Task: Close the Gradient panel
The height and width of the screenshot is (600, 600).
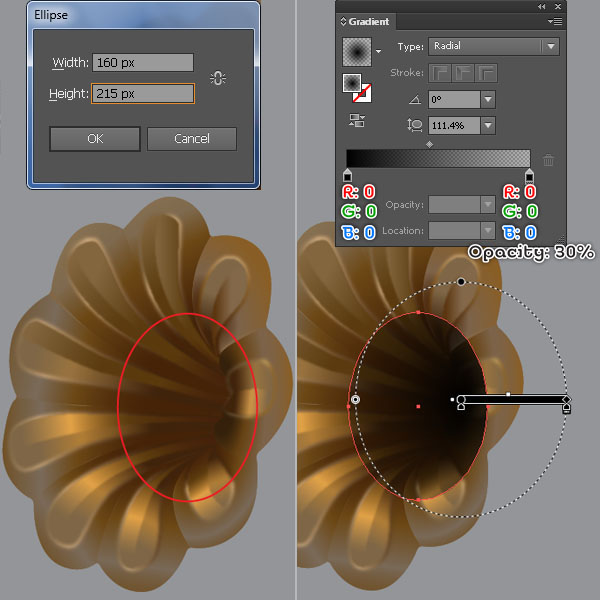Action: point(558,7)
